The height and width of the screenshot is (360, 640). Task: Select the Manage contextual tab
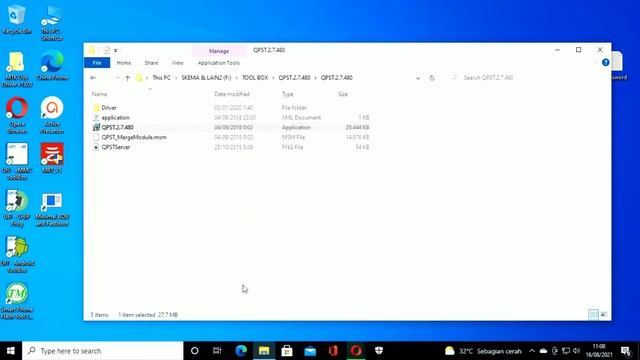coord(219,51)
